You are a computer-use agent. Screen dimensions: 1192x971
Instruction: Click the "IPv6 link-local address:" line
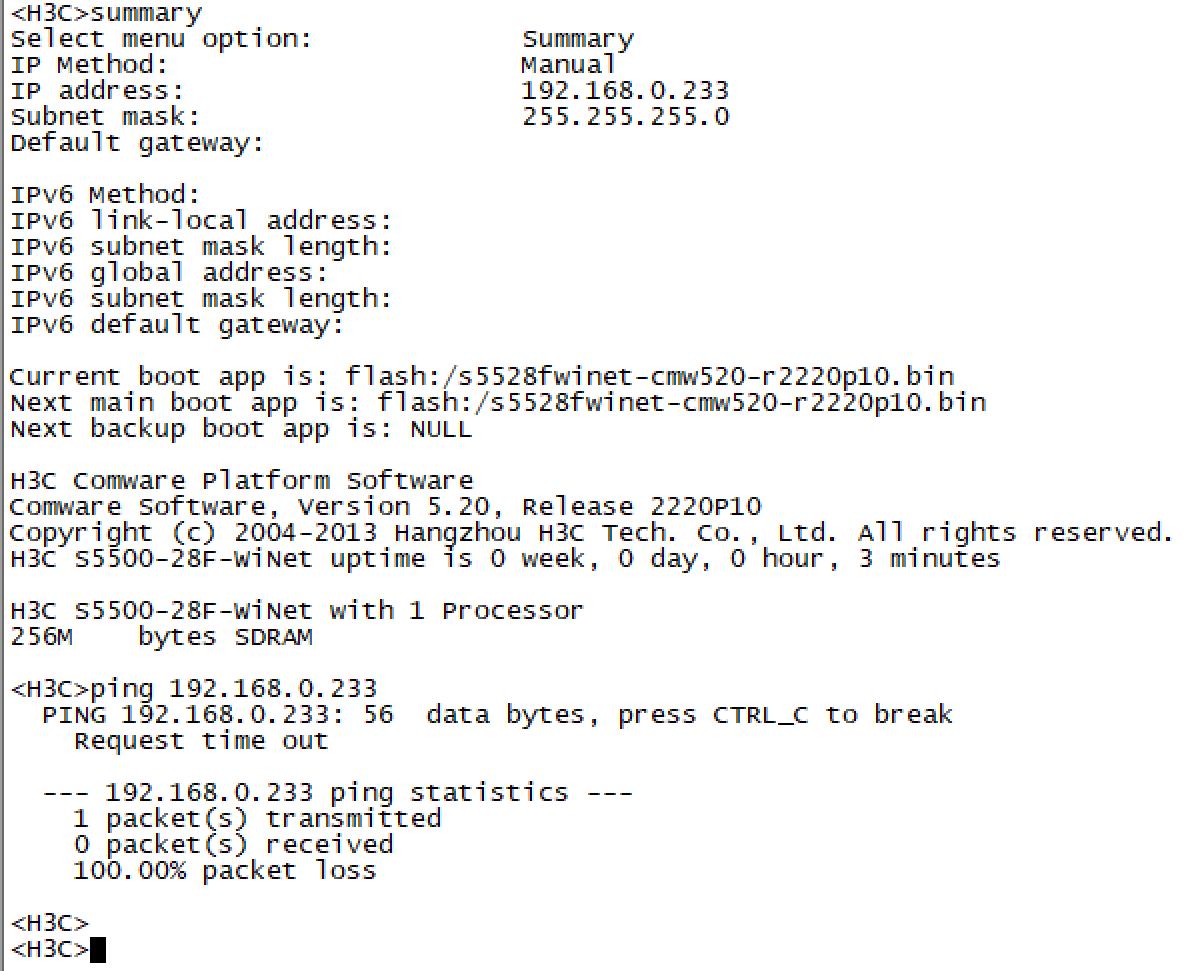(200, 221)
